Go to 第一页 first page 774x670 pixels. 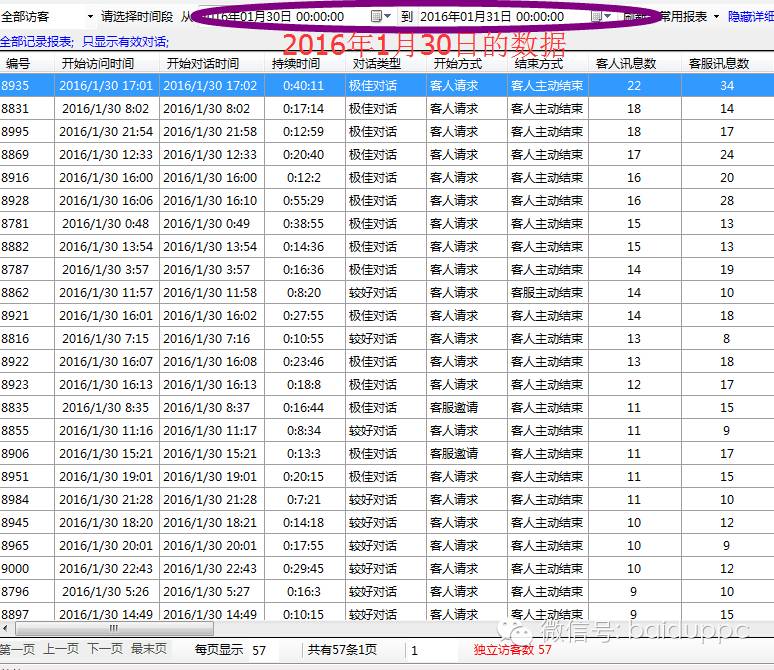17,649
